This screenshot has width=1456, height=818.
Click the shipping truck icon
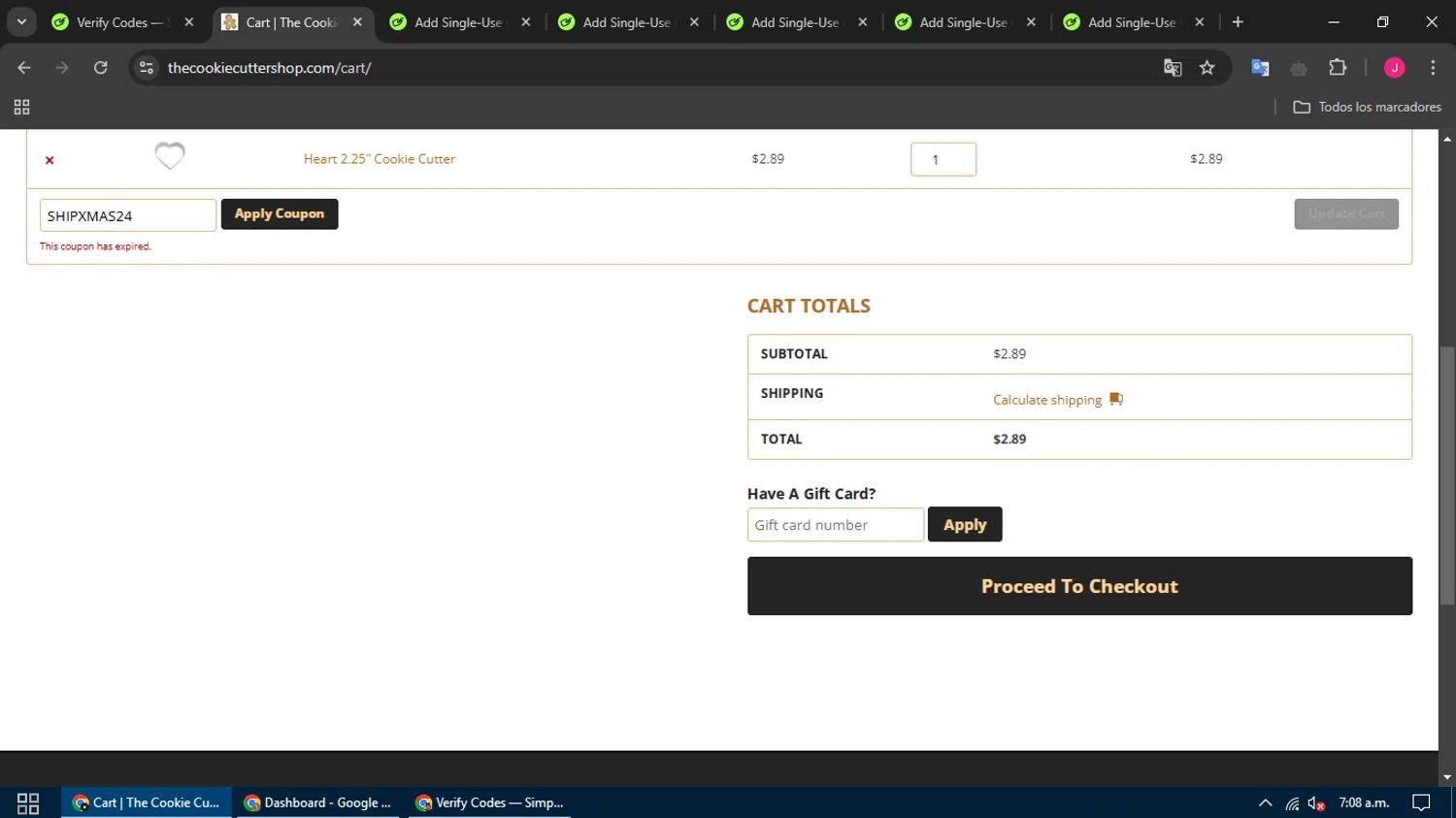coord(1116,399)
